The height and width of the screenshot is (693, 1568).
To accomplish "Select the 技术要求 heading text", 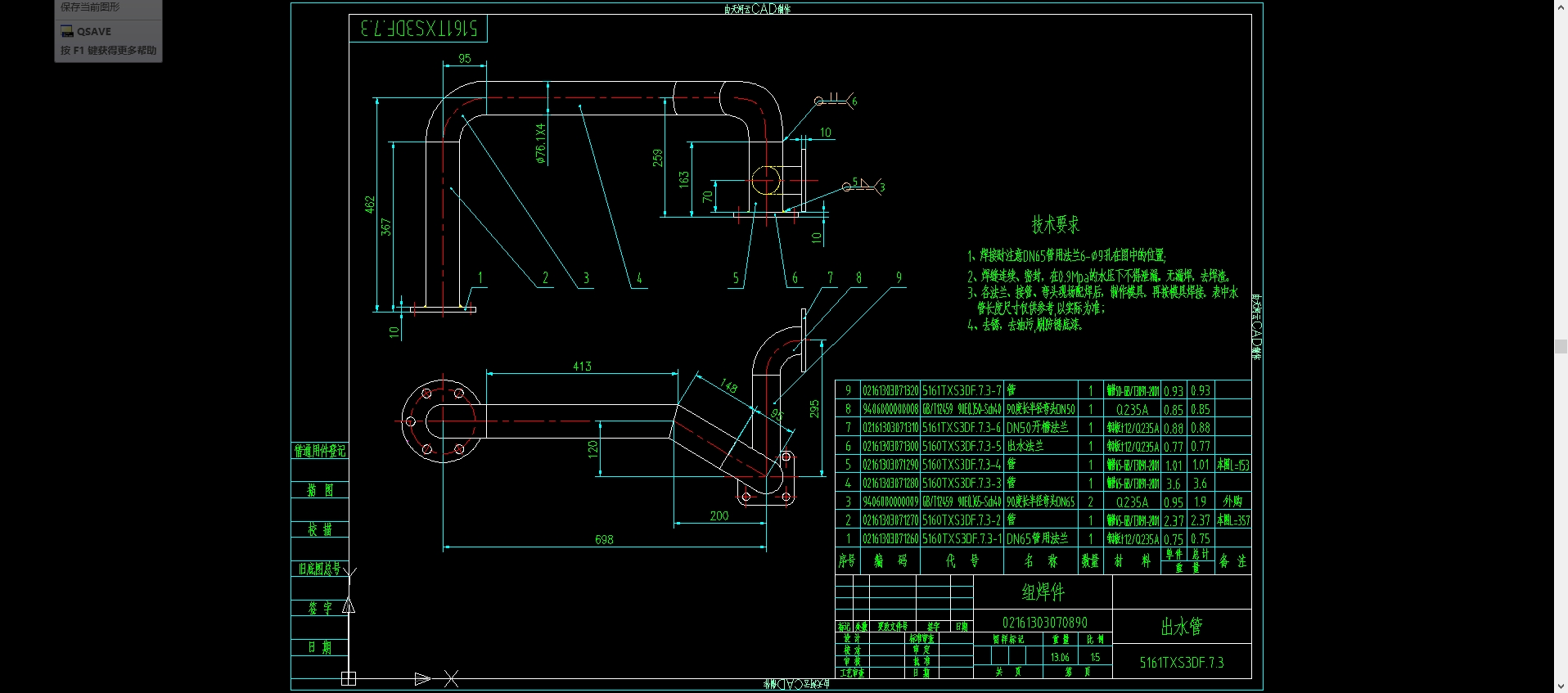I will coord(1055,223).
